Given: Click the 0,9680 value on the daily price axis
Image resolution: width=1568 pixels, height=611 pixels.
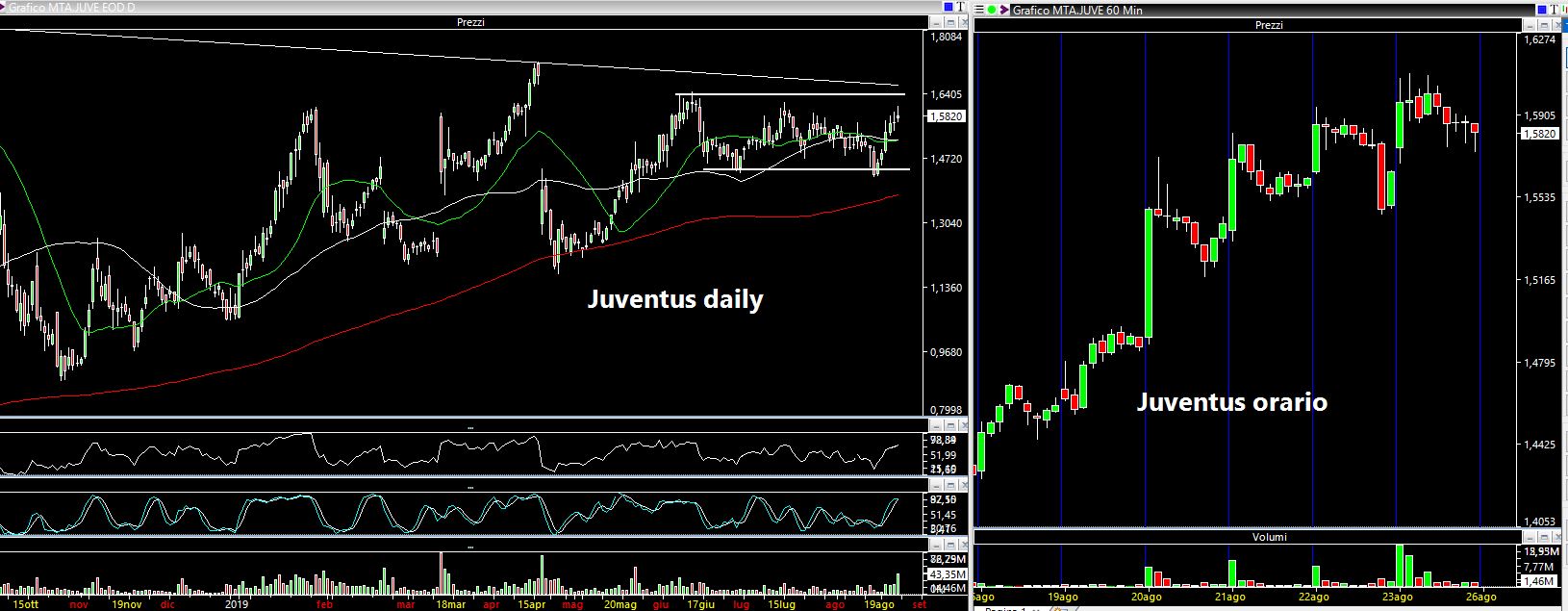Looking at the screenshot, I should [x=948, y=352].
